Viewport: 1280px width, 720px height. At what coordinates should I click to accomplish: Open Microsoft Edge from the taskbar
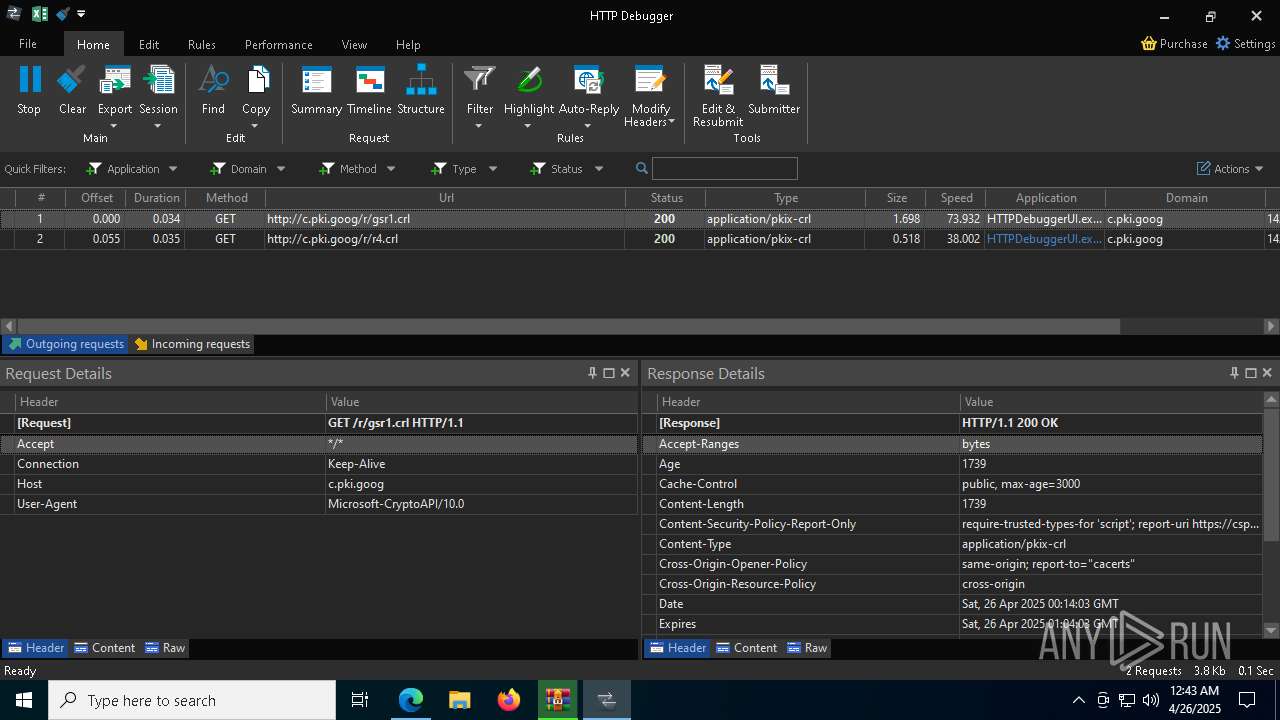pos(411,700)
